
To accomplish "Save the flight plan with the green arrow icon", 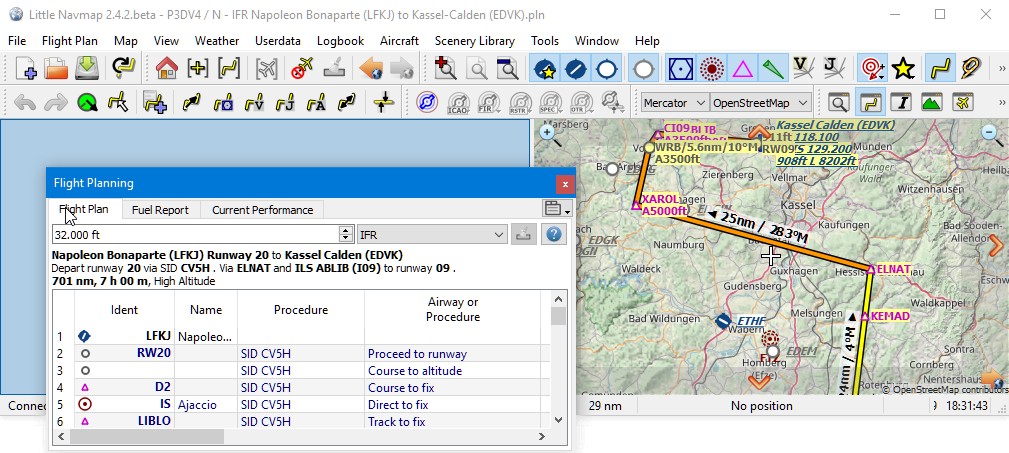I will click(87, 68).
